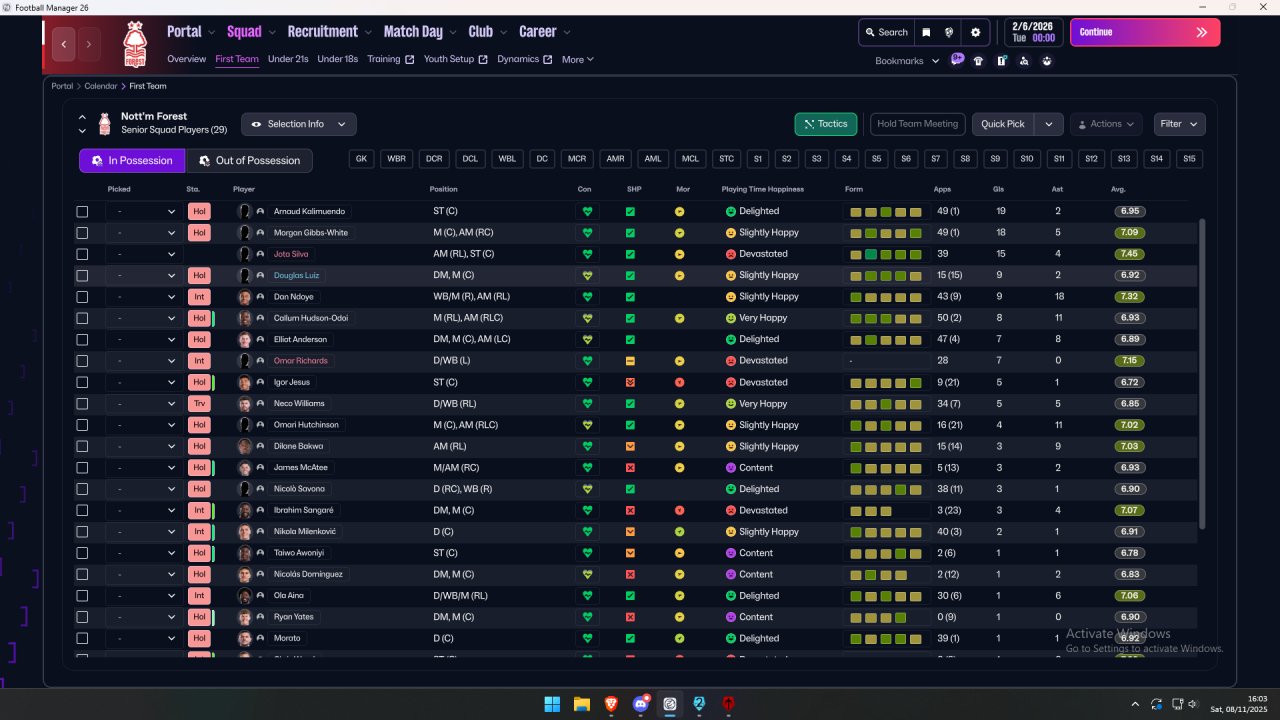Click the scouting magnifier bookmark icon
The height and width of the screenshot is (720, 1280).
pyautogui.click(x=1024, y=61)
